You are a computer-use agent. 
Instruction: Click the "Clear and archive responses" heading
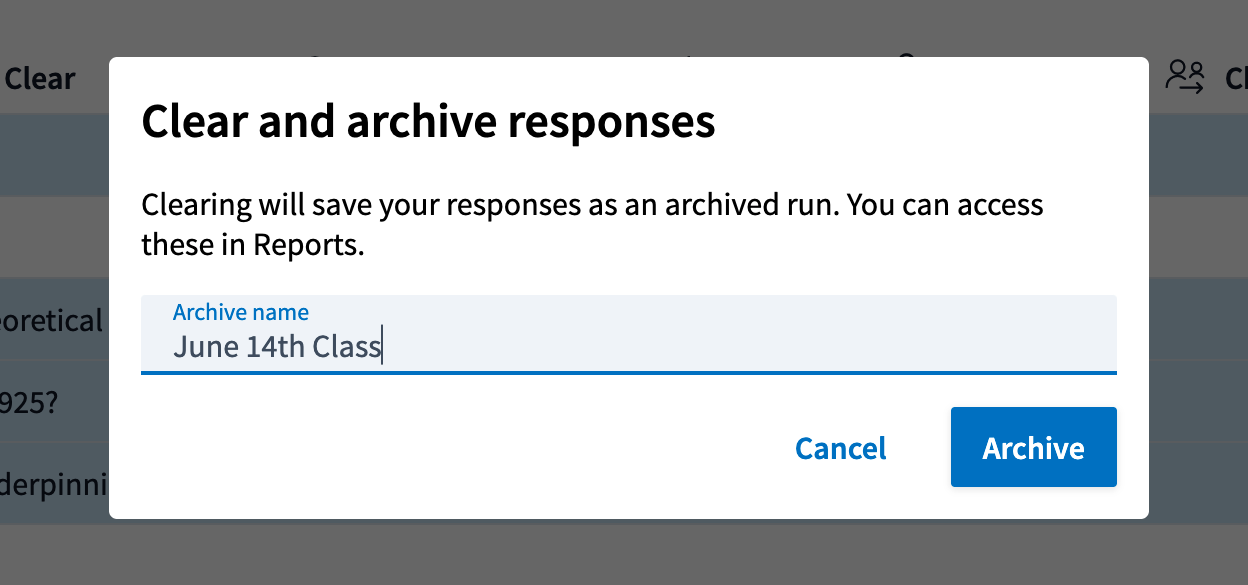click(x=428, y=121)
